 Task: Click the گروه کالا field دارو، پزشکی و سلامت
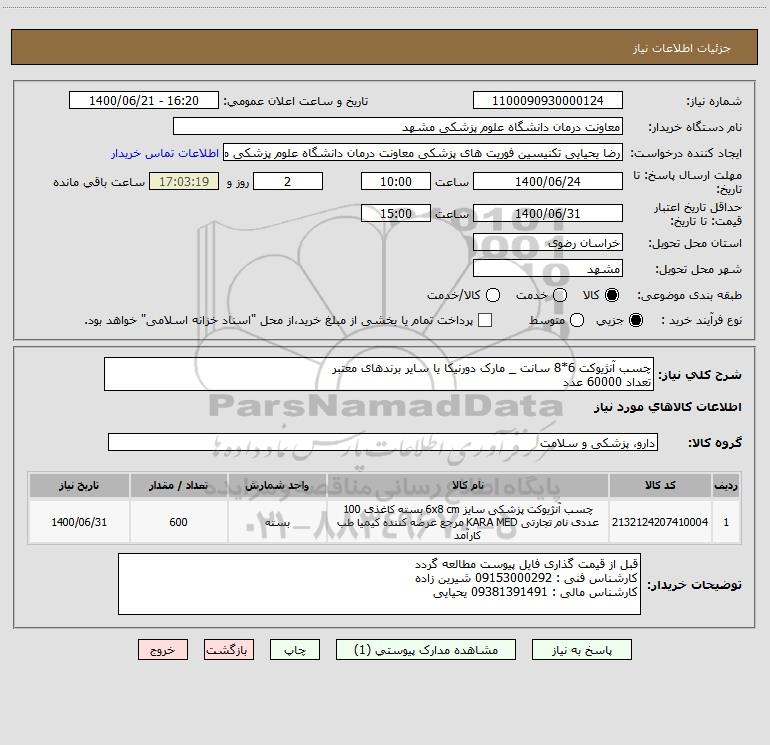point(383,442)
